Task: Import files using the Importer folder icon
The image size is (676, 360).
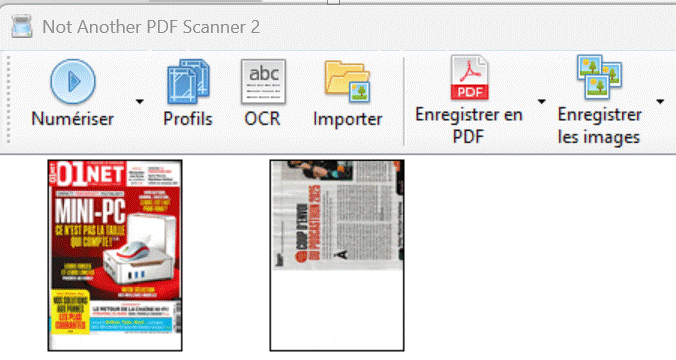Action: point(347,81)
